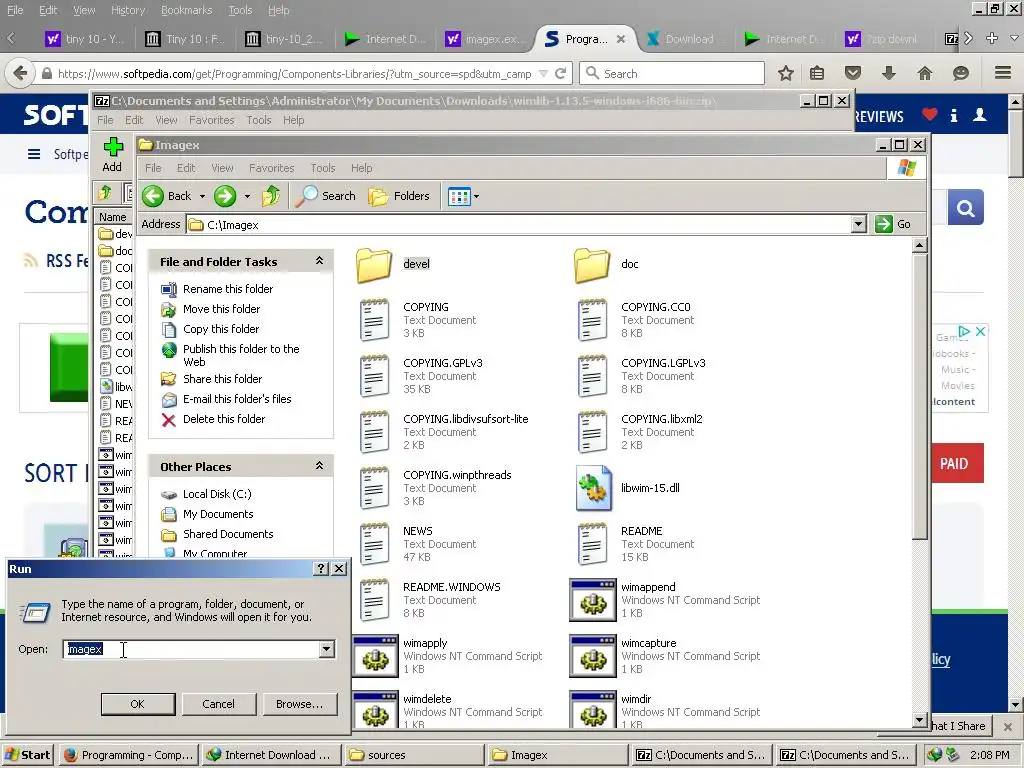Select the wimapply command script icon
This screenshot has height=768, width=1024.
point(375,656)
